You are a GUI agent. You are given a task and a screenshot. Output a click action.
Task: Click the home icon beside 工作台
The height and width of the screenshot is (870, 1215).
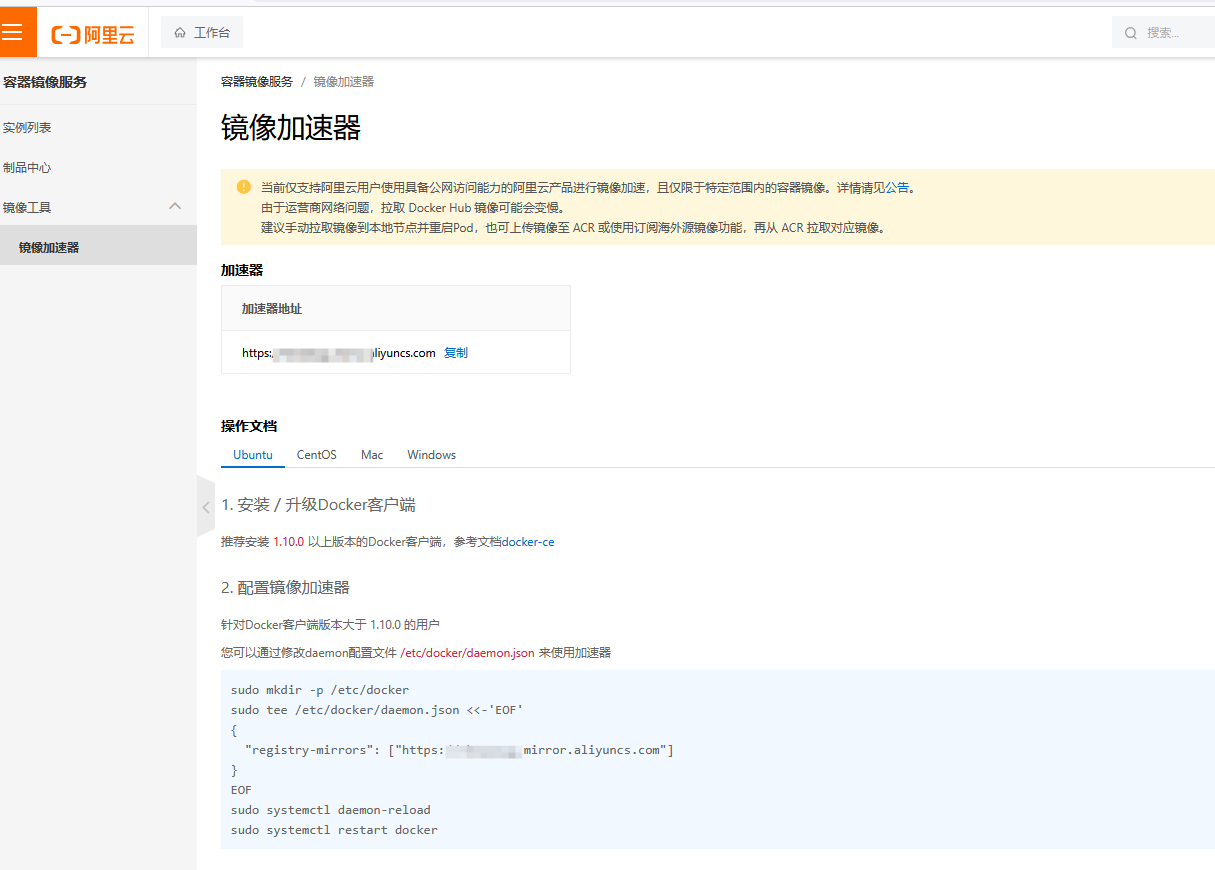(180, 33)
